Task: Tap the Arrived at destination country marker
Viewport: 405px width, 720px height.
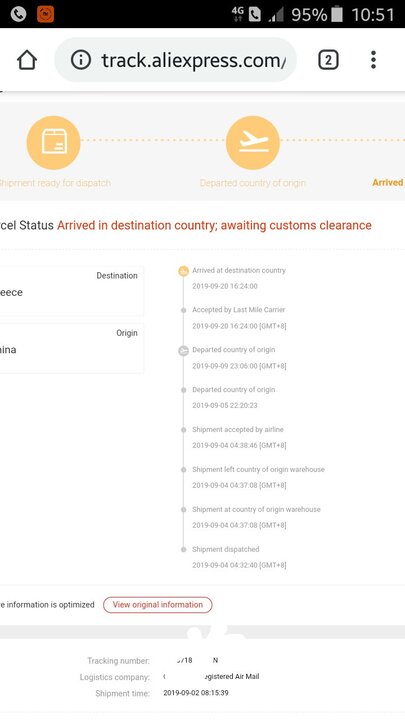Action: [183, 271]
